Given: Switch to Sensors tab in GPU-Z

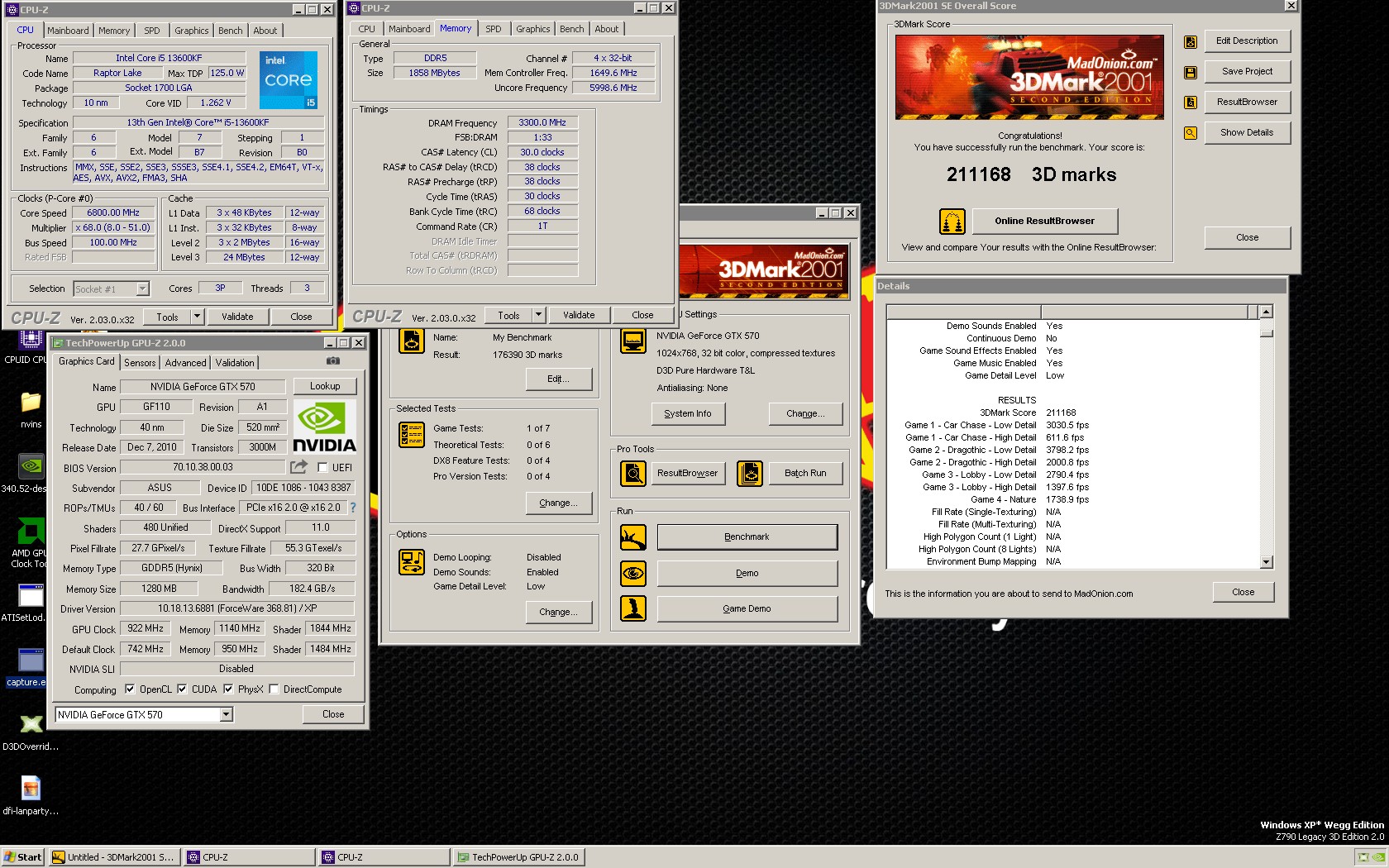Looking at the screenshot, I should point(140,363).
